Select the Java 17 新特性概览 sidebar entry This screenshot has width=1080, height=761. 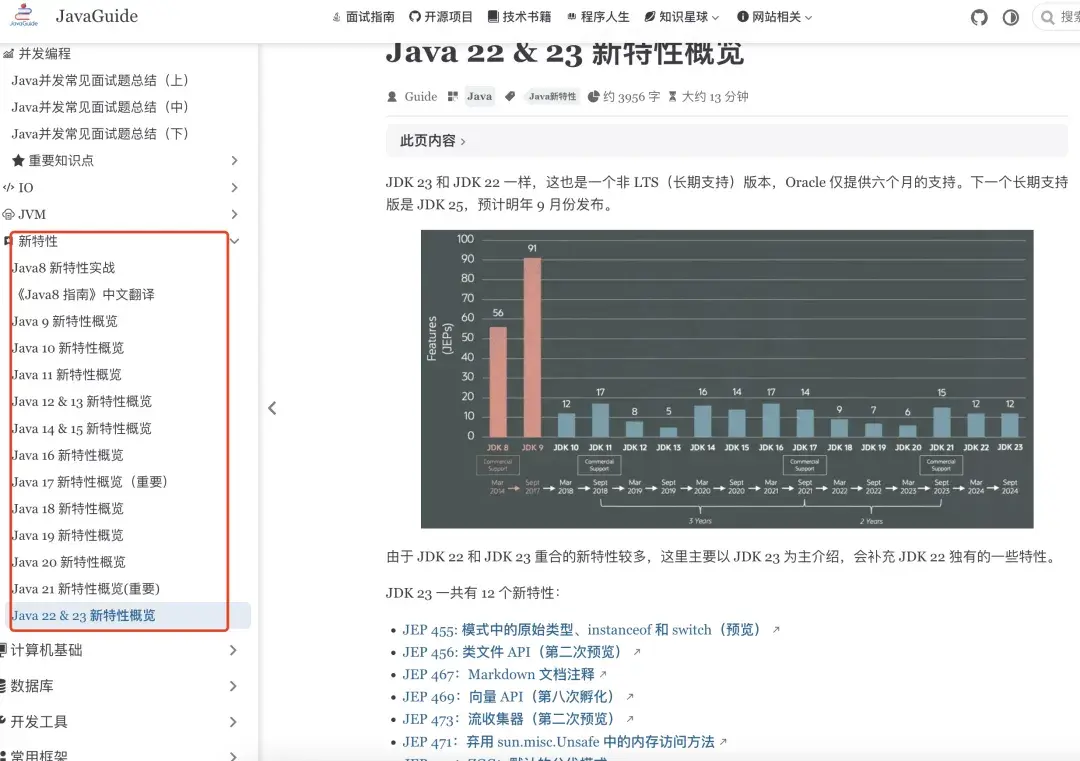(89, 481)
